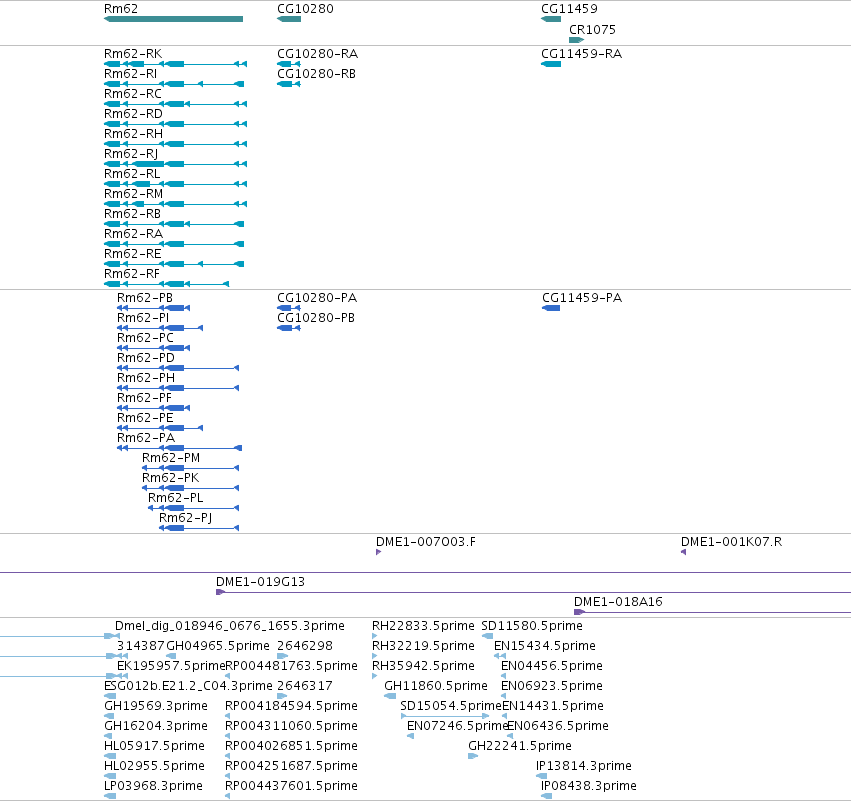Open transcript label CG11459-RA
The width and height of the screenshot is (851, 801).
click(x=581, y=54)
